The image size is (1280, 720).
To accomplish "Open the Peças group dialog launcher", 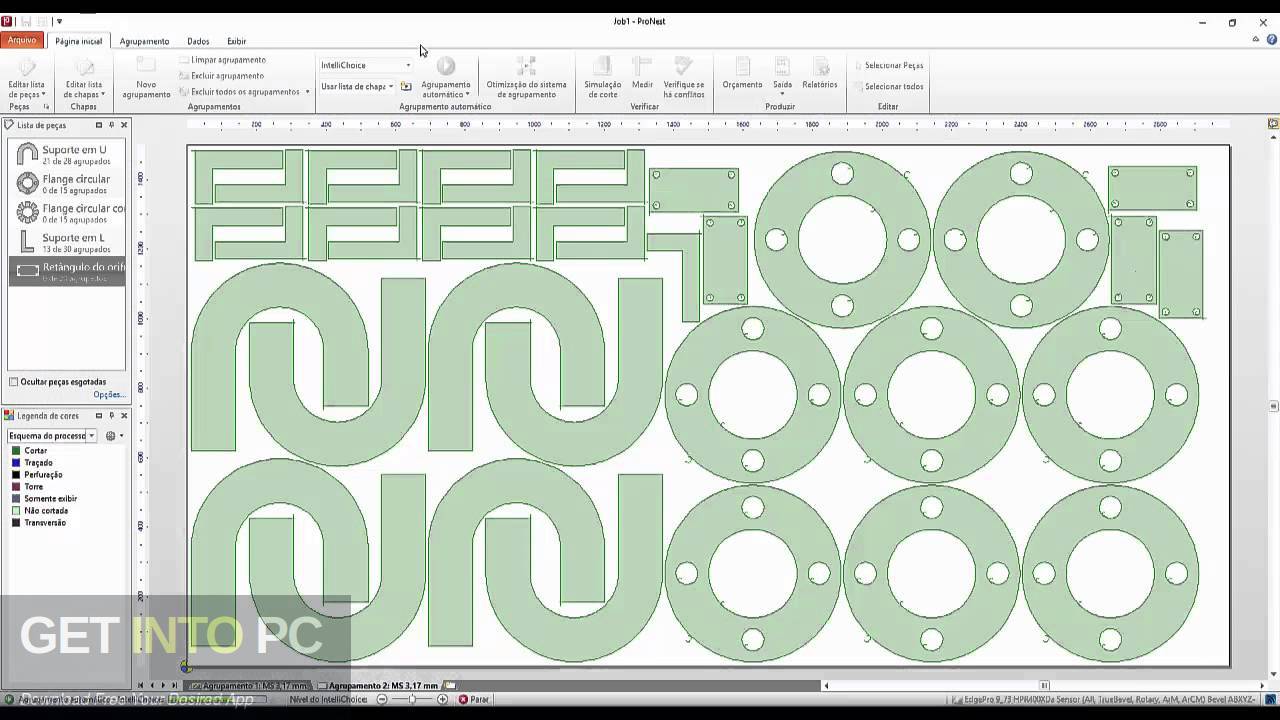I will 46,107.
